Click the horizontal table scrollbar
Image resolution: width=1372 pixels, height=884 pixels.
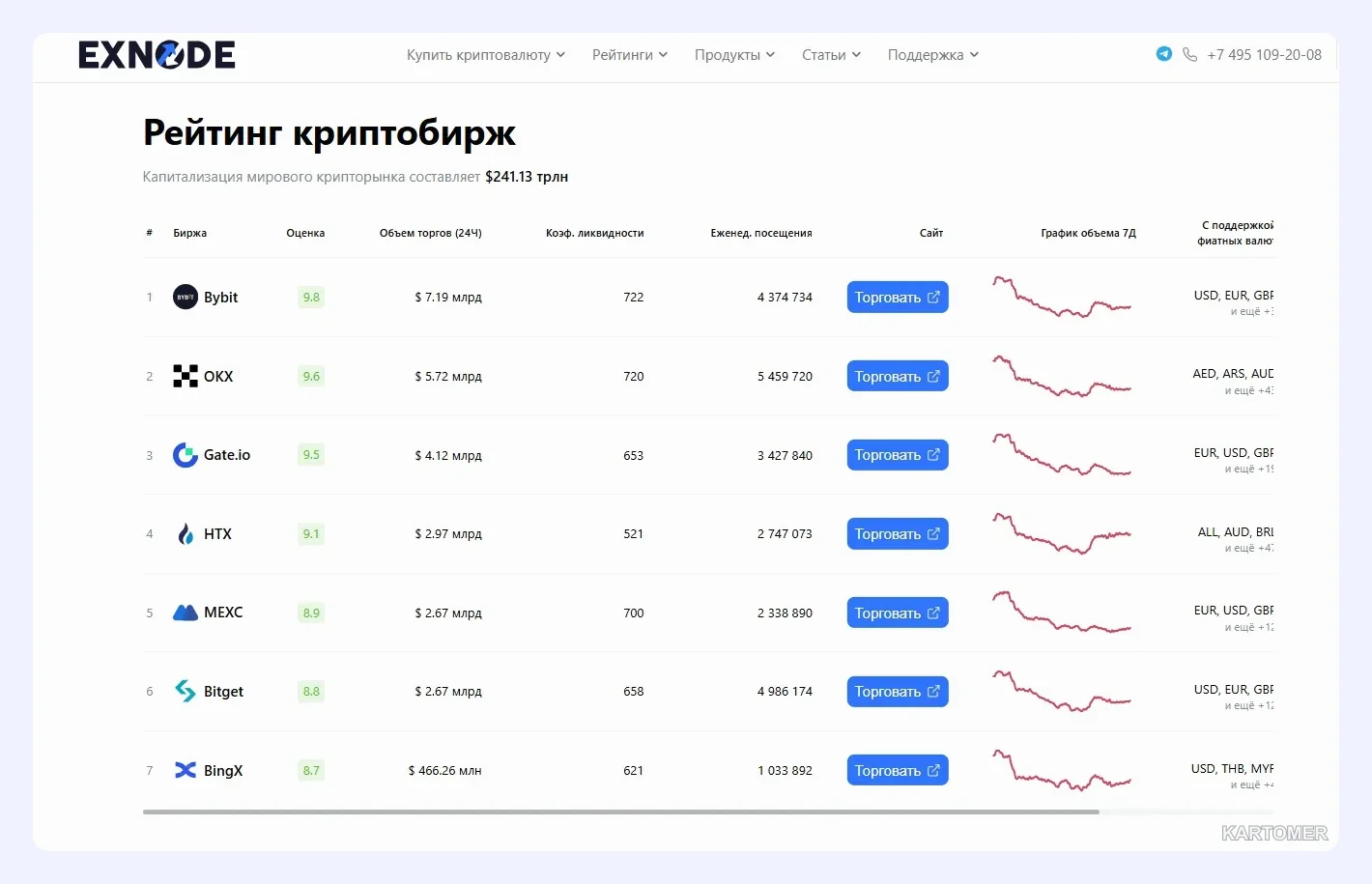point(621,812)
